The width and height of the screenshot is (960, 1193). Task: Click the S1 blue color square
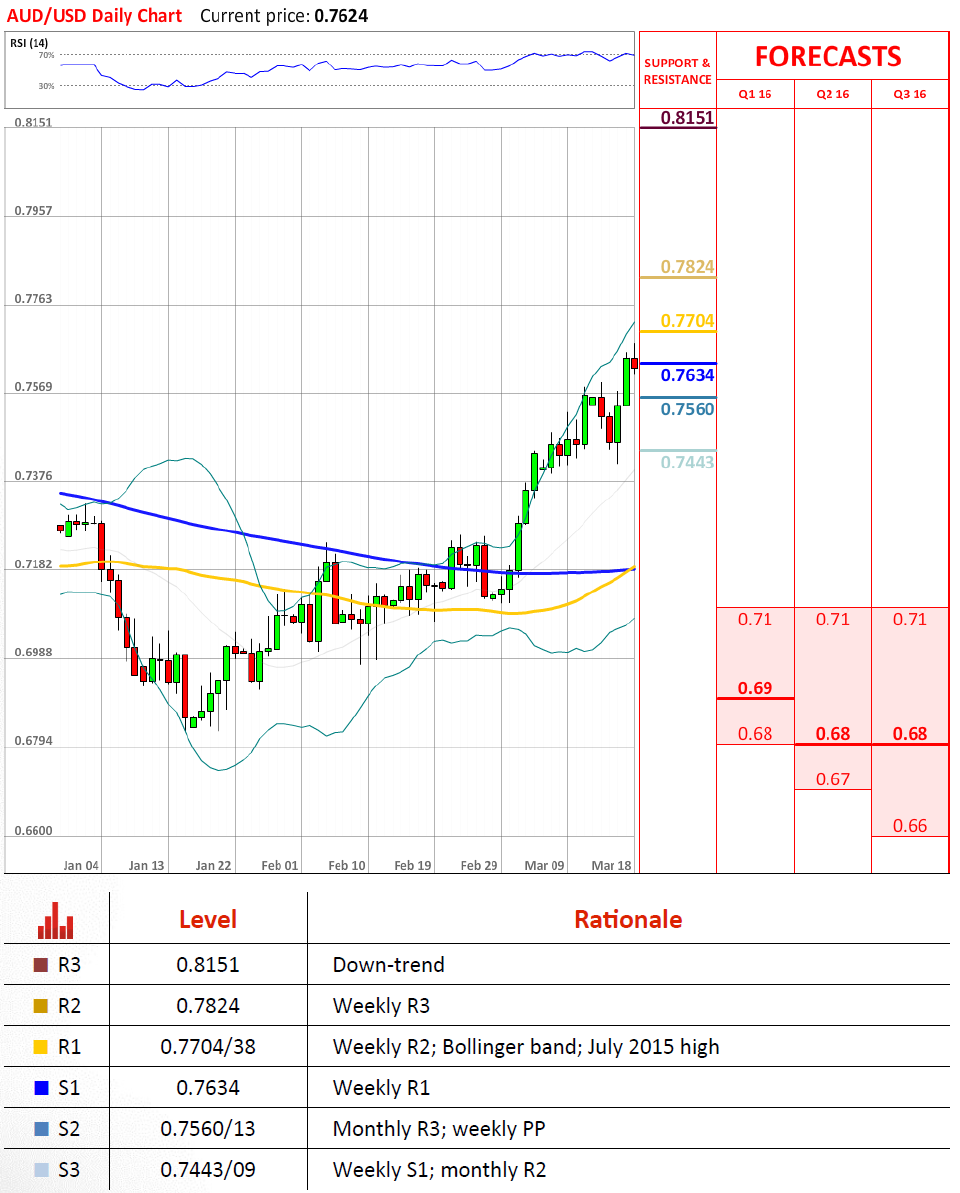pos(41,1088)
